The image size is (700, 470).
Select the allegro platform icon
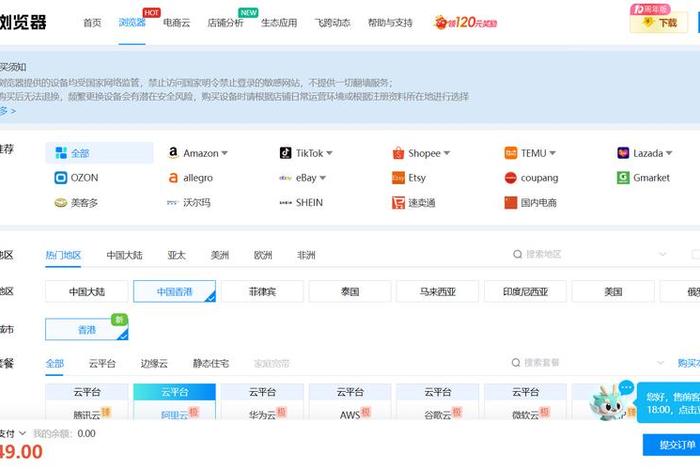pyautogui.click(x=173, y=178)
